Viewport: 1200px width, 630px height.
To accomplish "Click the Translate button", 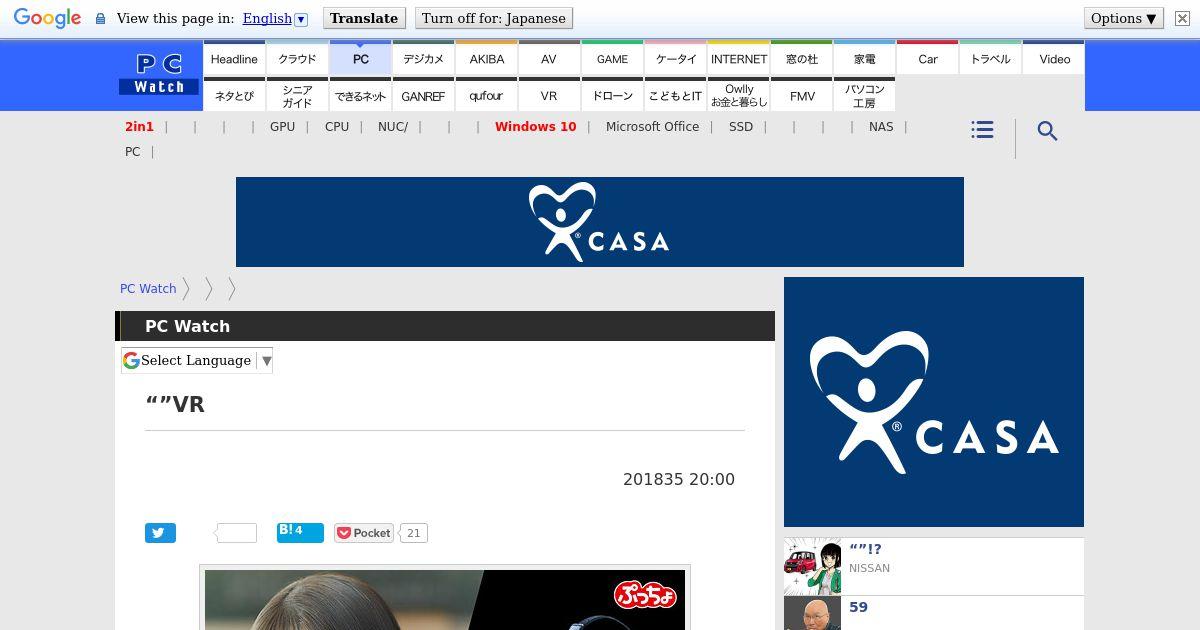I will click(364, 18).
